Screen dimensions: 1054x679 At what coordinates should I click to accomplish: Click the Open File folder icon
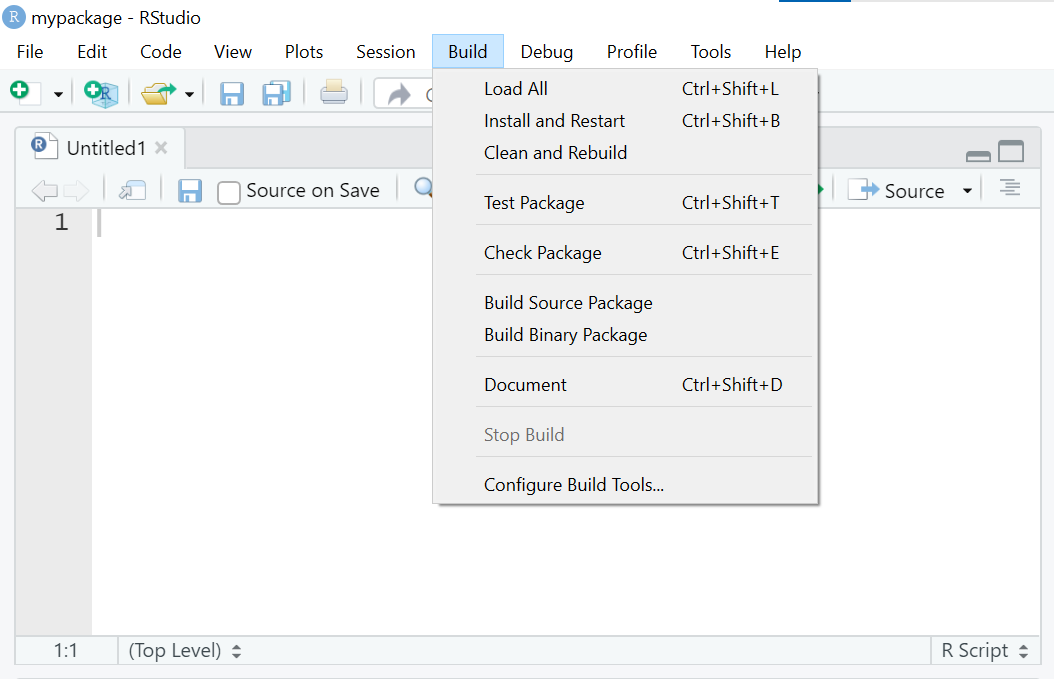coord(158,93)
